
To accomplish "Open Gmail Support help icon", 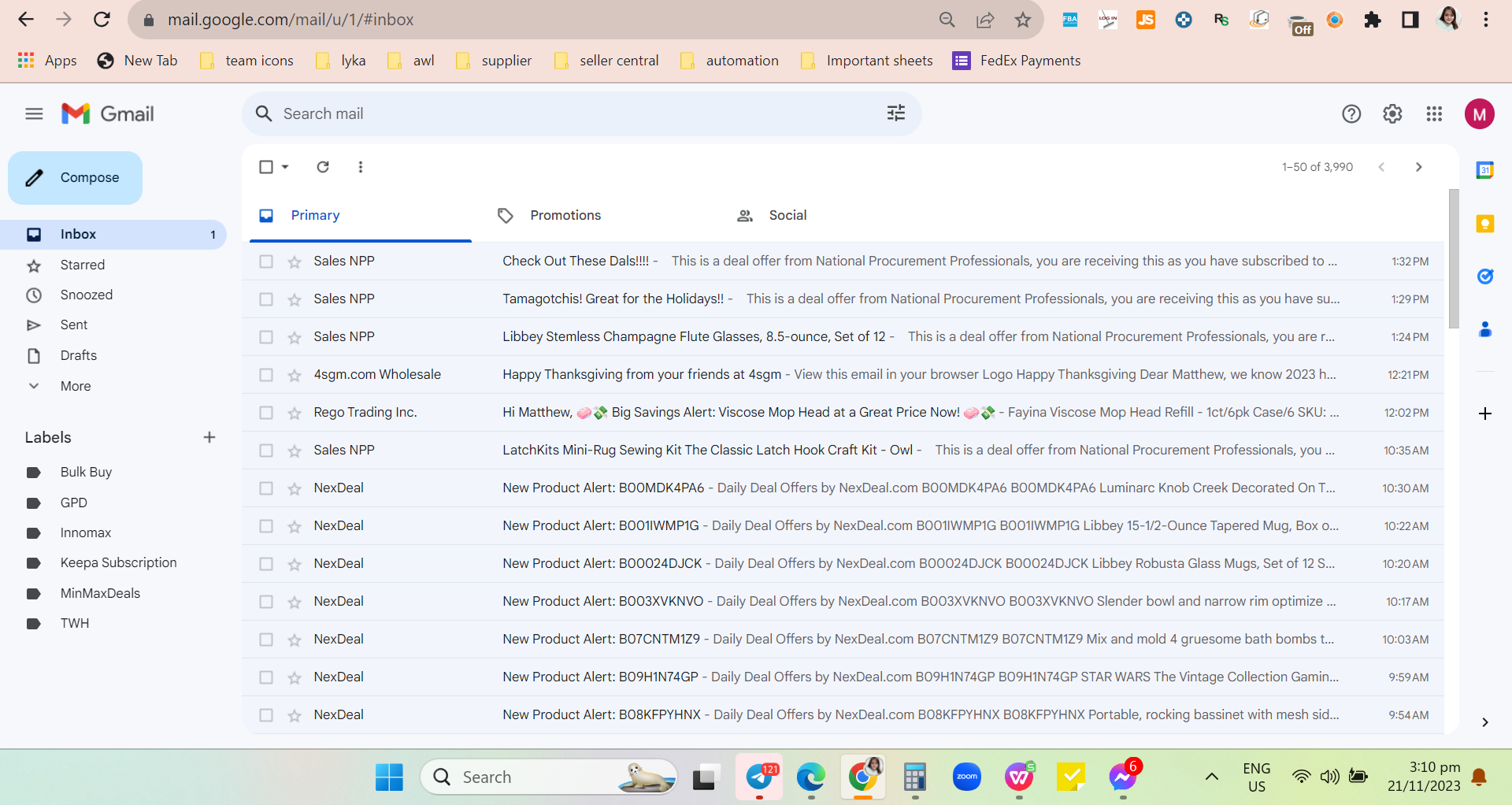I will pyautogui.click(x=1351, y=114).
